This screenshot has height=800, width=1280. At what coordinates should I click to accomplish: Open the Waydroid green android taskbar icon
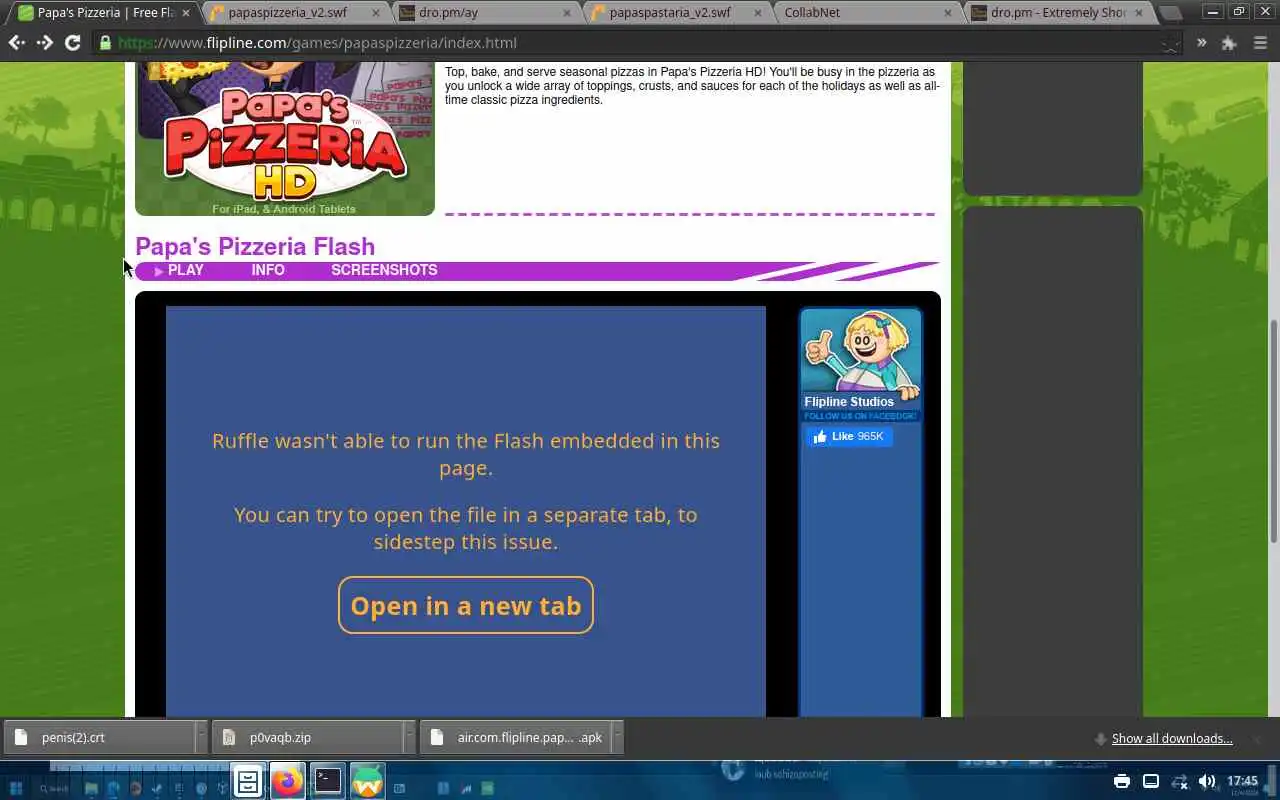pos(368,781)
